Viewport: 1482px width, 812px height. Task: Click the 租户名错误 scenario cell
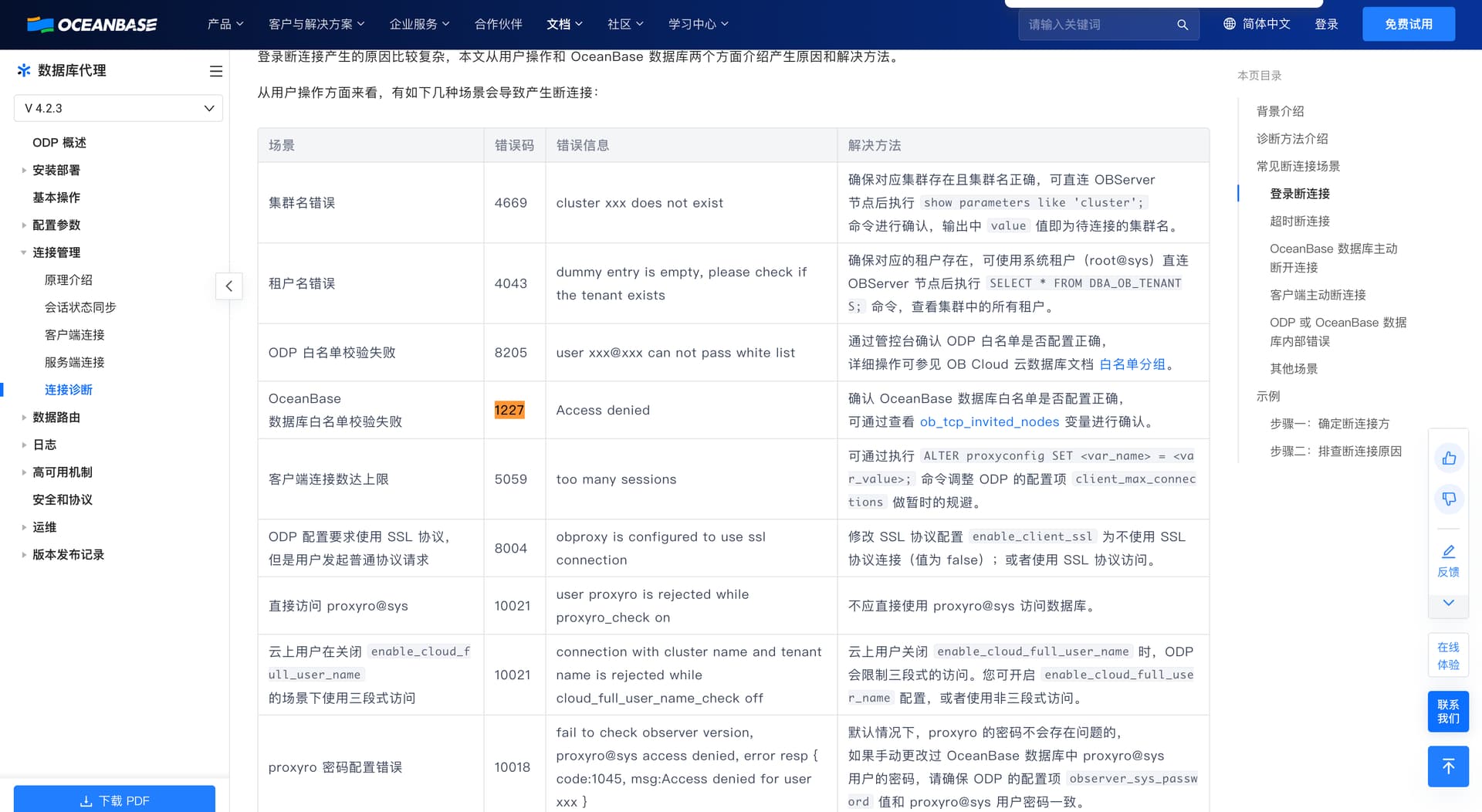tap(370, 283)
